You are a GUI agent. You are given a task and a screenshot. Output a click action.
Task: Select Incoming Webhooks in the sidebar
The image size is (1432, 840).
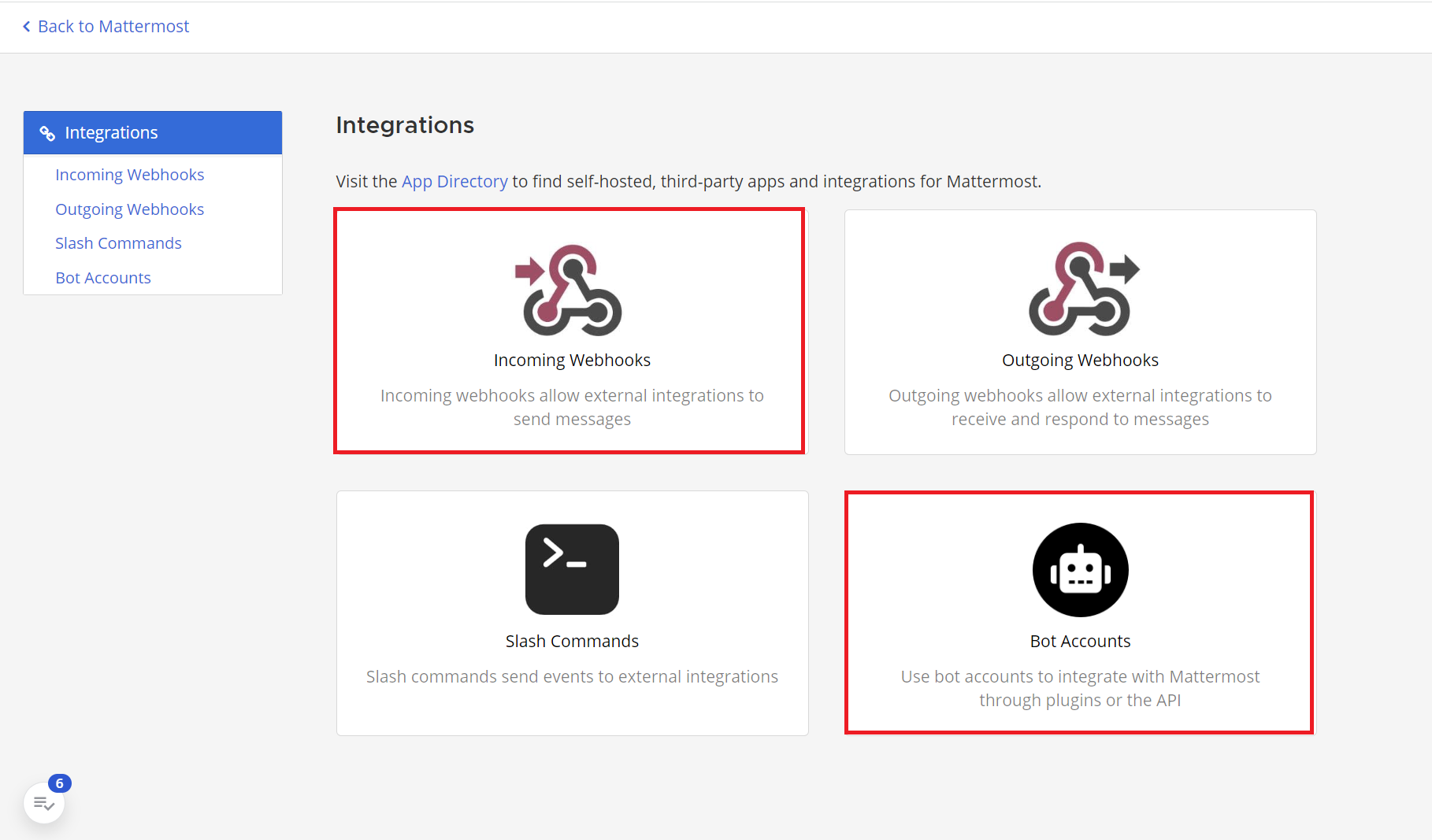[x=129, y=175]
